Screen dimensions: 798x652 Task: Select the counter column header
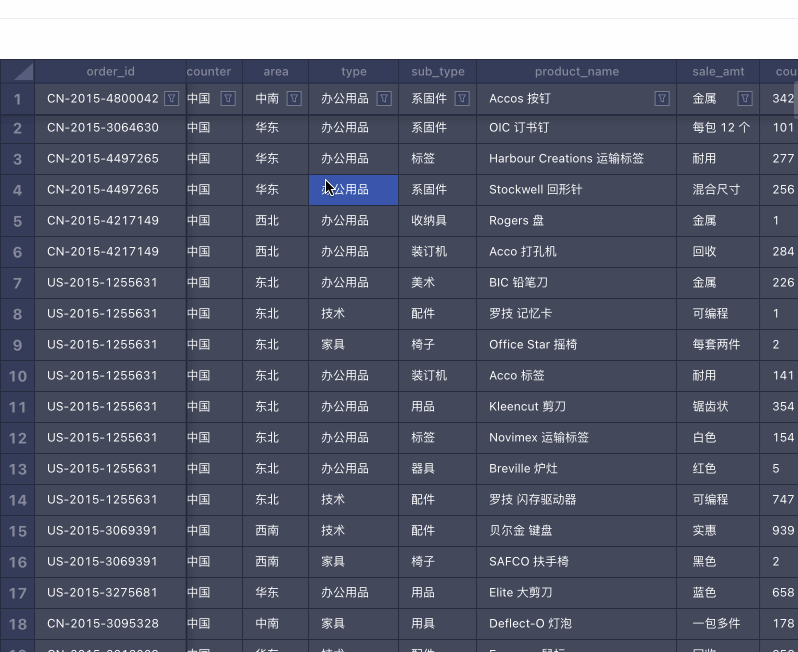click(214, 72)
